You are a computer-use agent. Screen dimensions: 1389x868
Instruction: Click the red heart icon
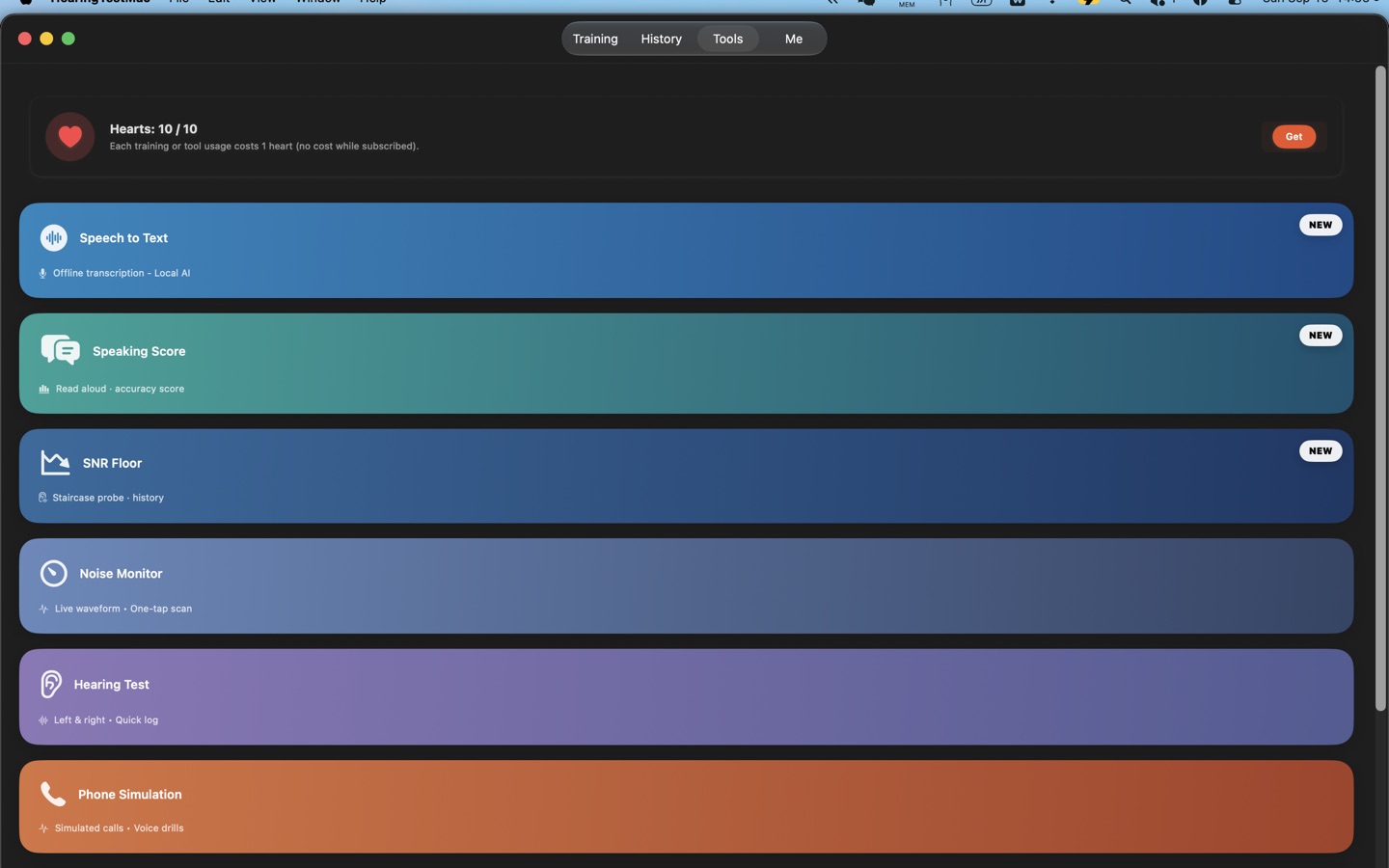(69, 137)
